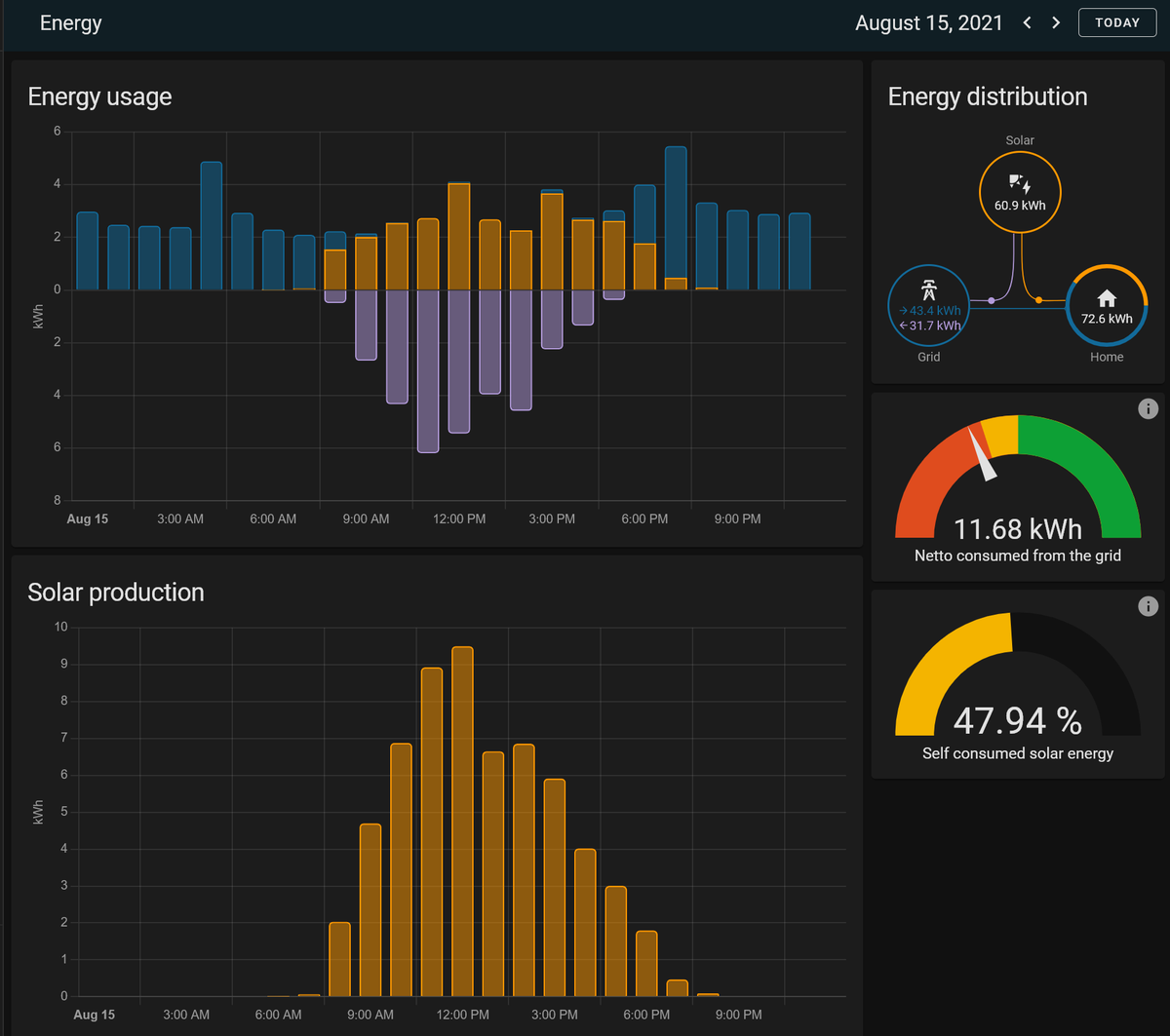This screenshot has width=1170, height=1036.
Task: Click the 11.68 kWh gauge value
Action: [1018, 529]
